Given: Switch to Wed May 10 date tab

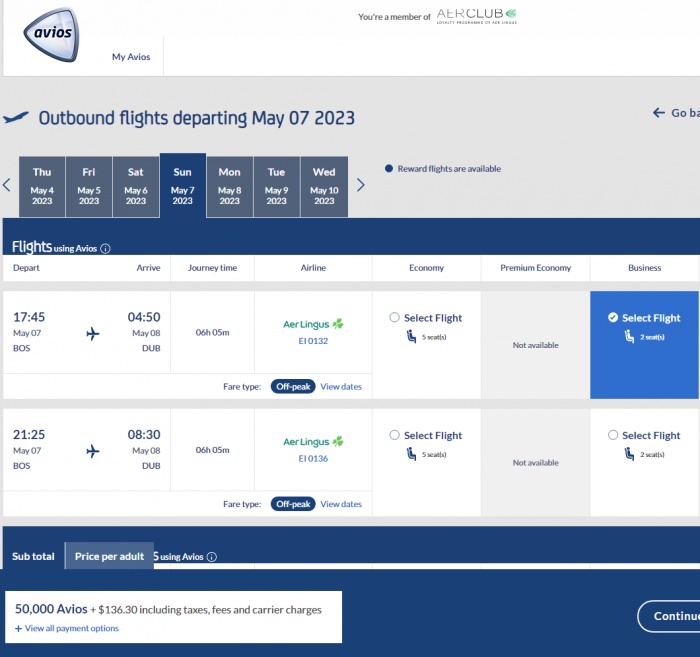Looking at the screenshot, I should tap(324, 187).
